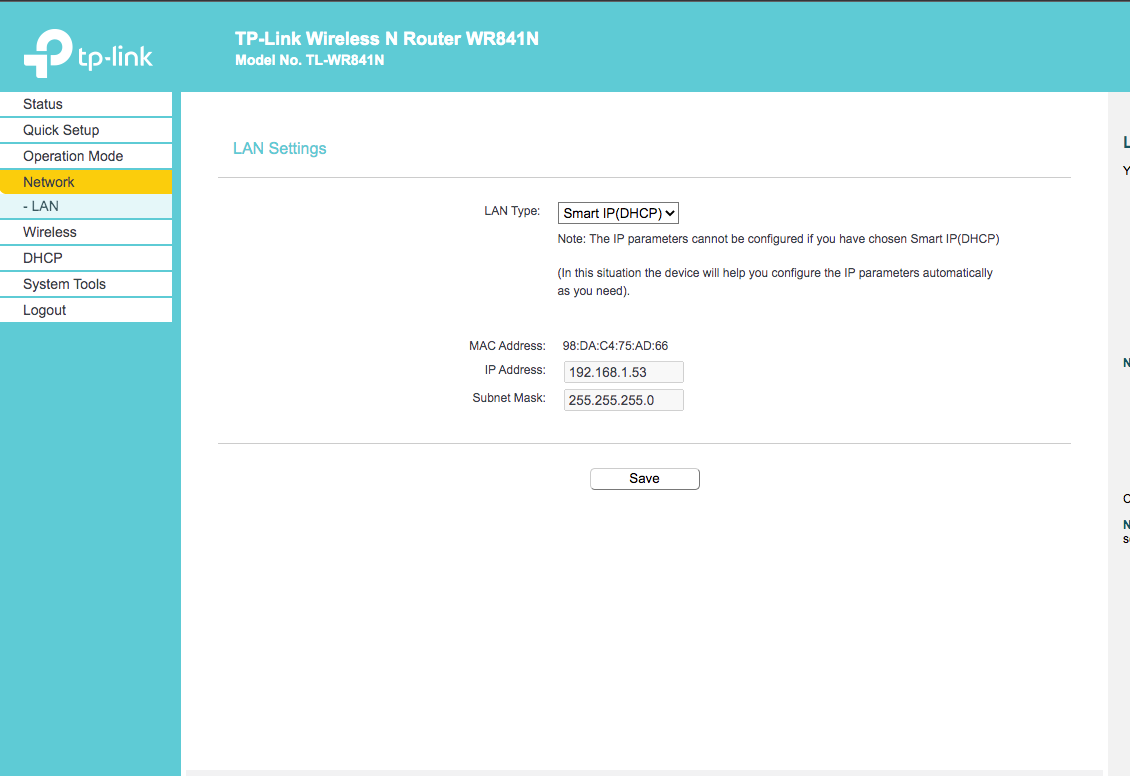The width and height of the screenshot is (1130, 776).
Task: Click the LAN Settings heading
Action: pos(280,148)
